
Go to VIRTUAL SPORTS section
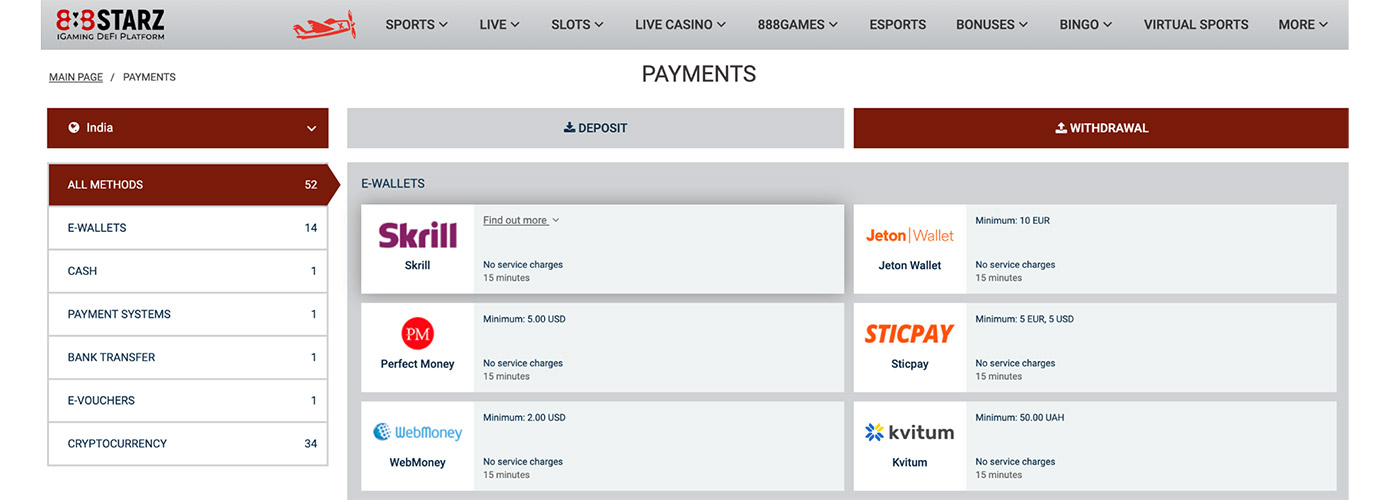(x=1196, y=25)
